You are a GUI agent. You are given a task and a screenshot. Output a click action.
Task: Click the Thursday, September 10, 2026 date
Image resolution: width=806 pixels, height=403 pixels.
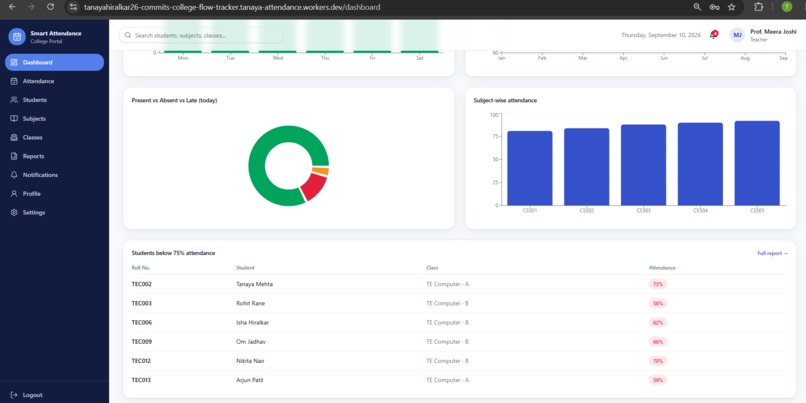(661, 35)
